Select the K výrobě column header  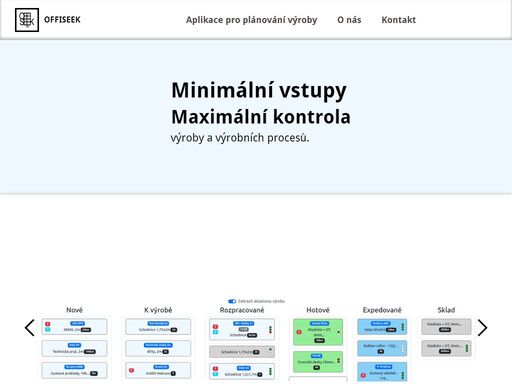point(158,310)
